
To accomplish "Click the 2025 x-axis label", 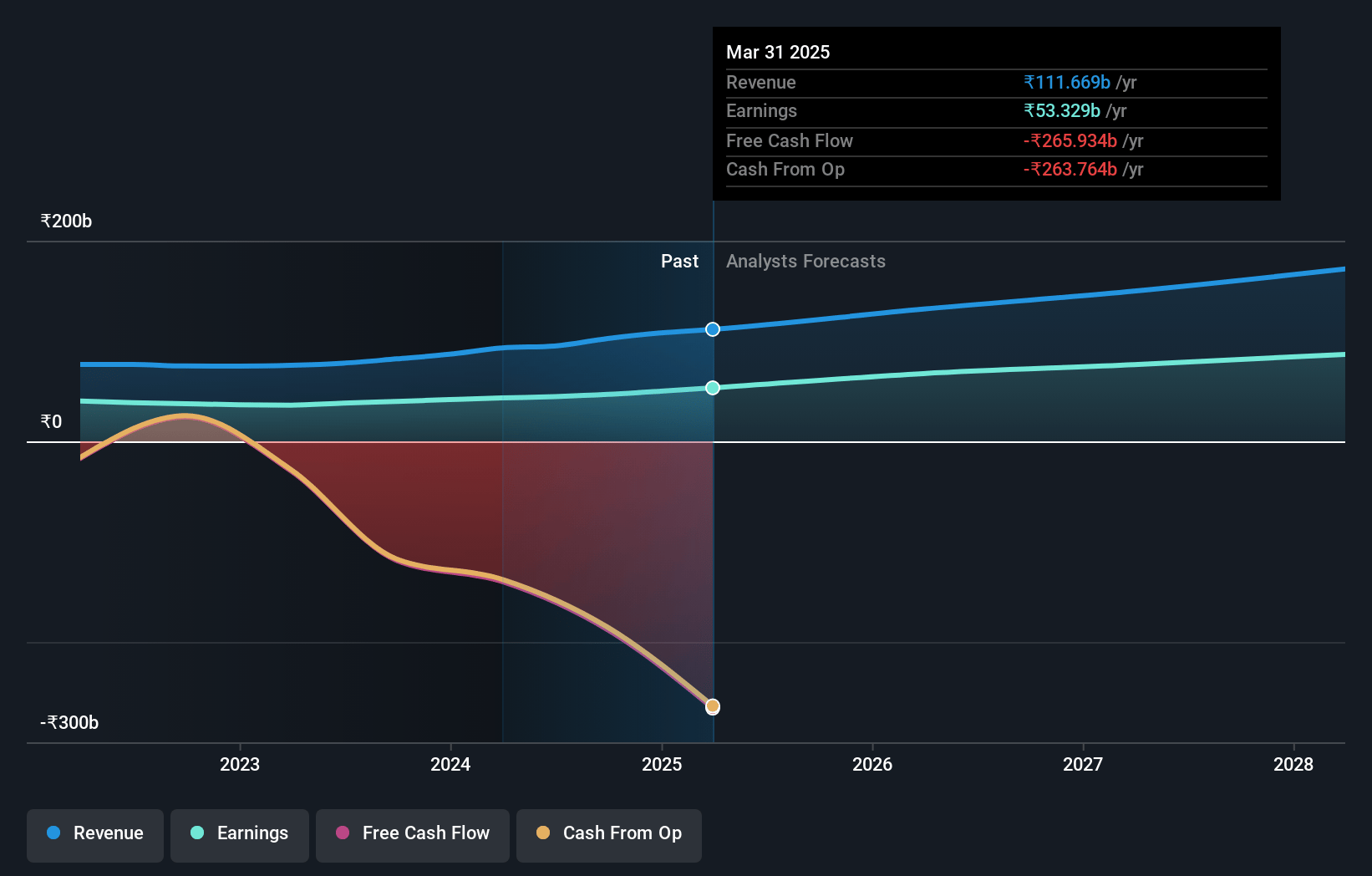I will [662, 764].
